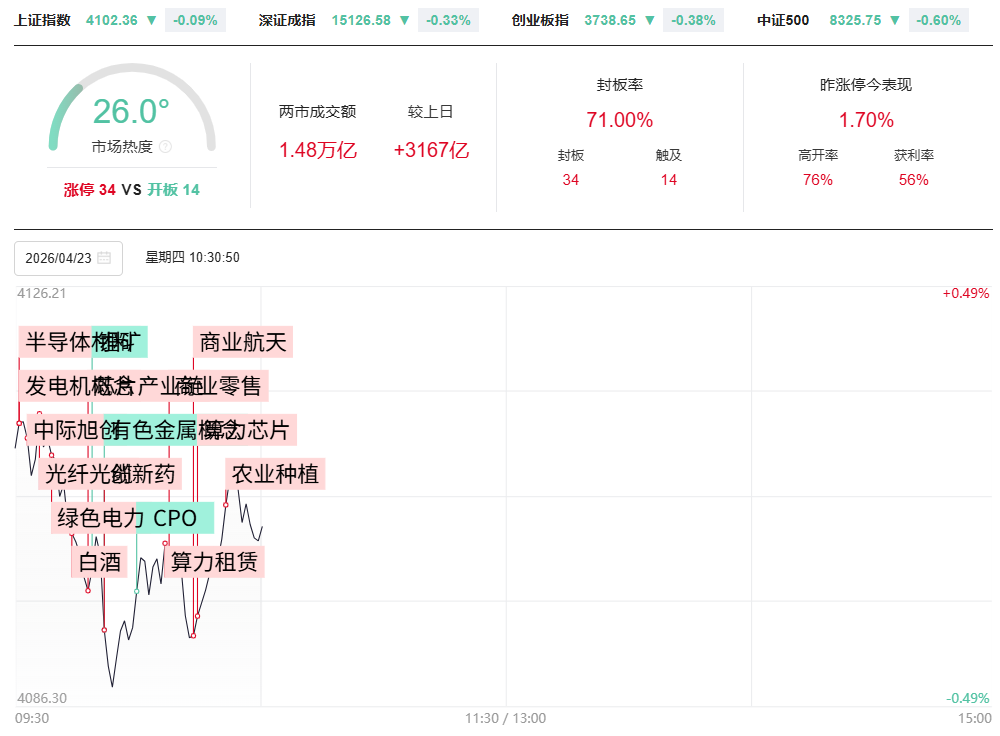
Task: Select the green CPO tag
Action: click(x=174, y=518)
